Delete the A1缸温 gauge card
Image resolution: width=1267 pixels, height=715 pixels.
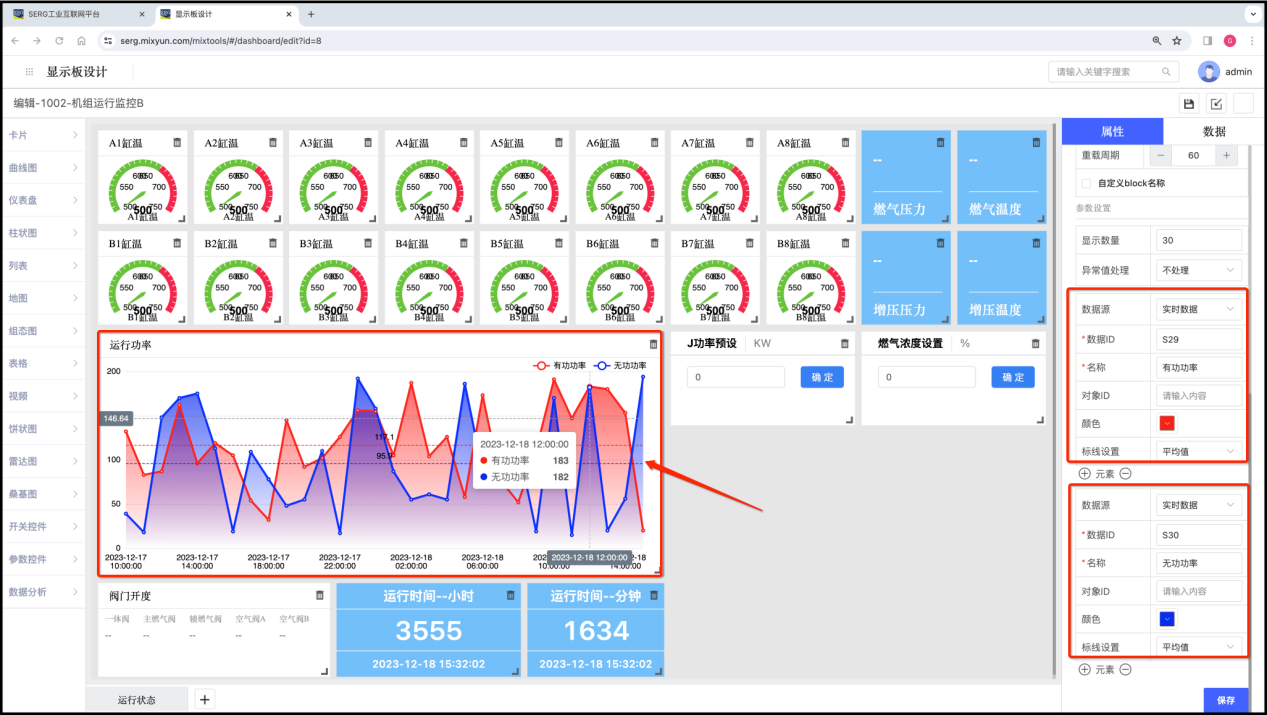pos(177,143)
